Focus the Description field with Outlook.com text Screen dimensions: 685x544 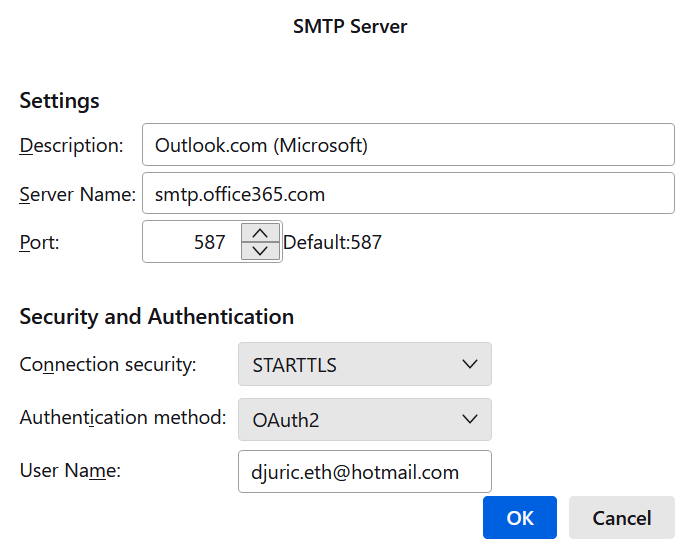click(x=408, y=145)
